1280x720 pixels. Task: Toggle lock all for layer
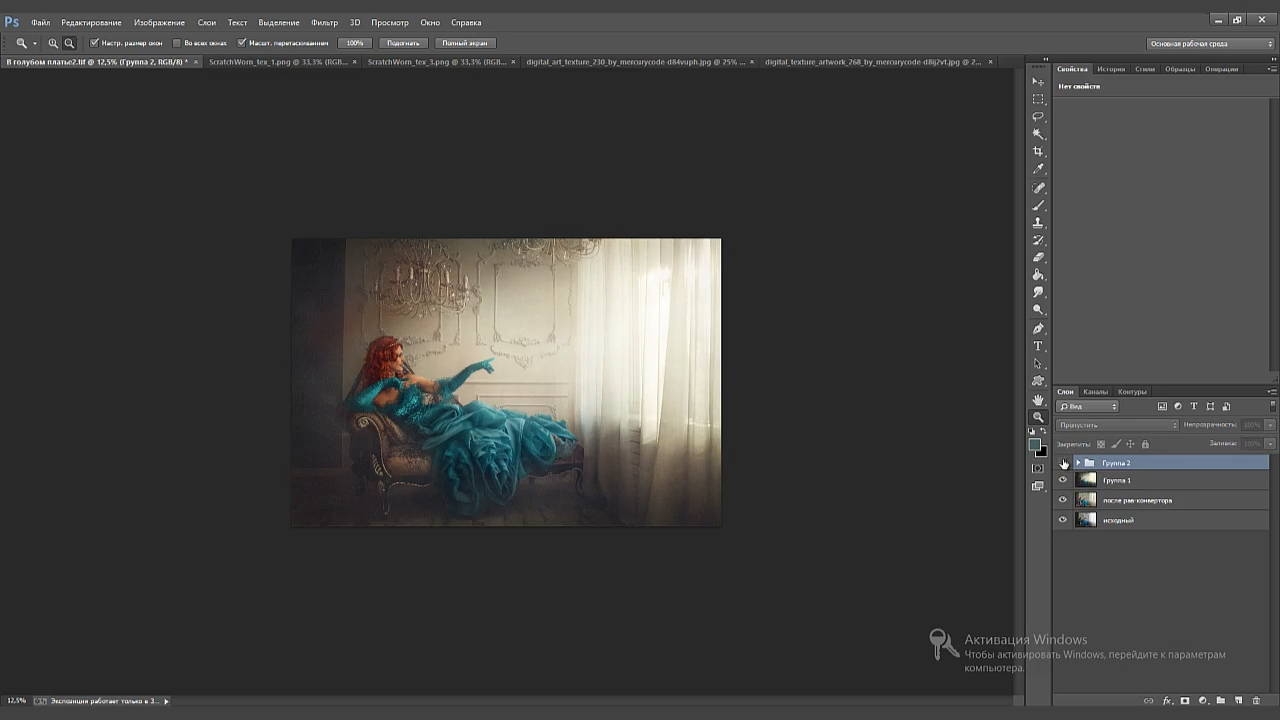[x=1145, y=444]
